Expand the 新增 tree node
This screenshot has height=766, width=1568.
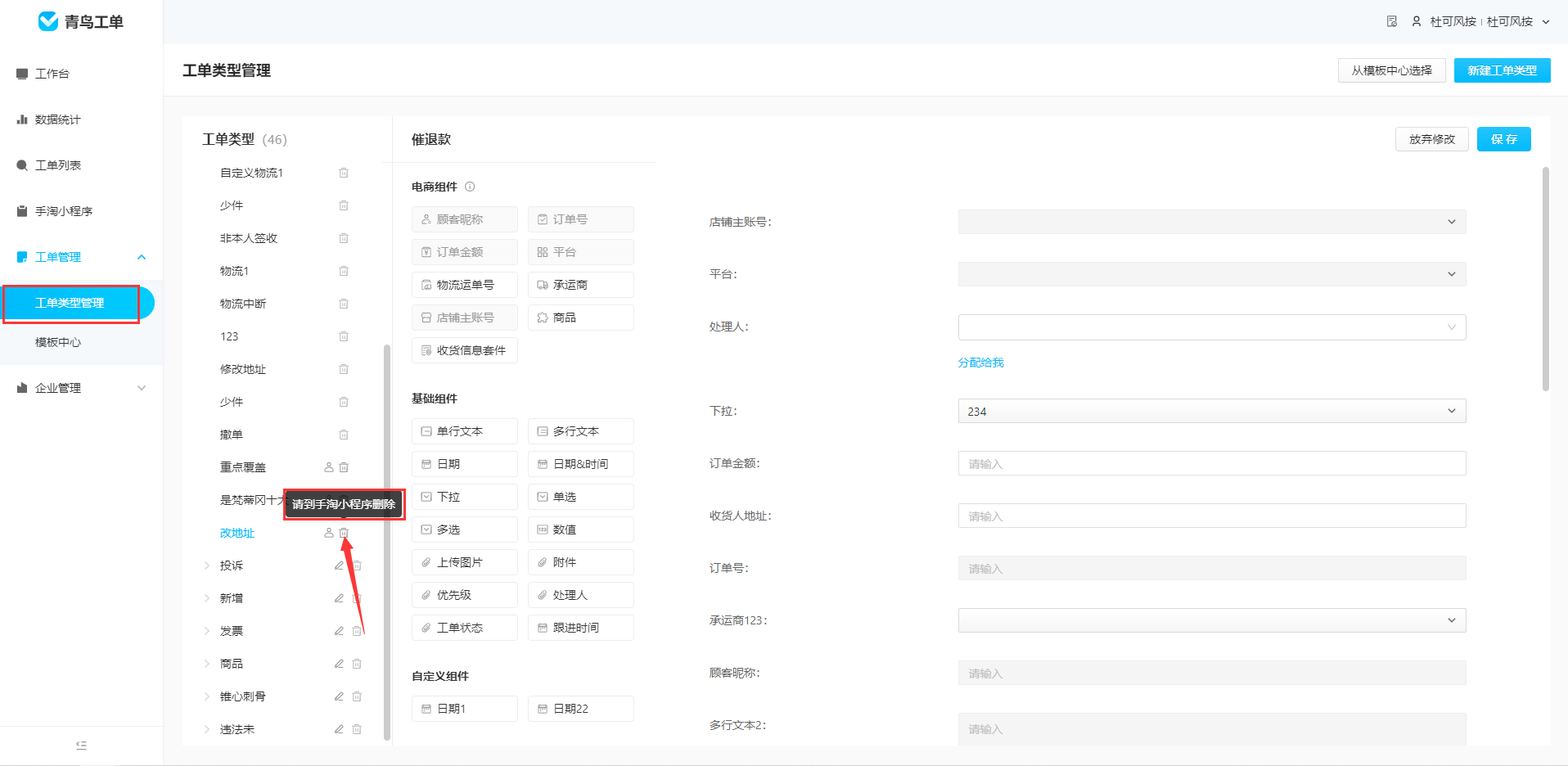tap(206, 598)
